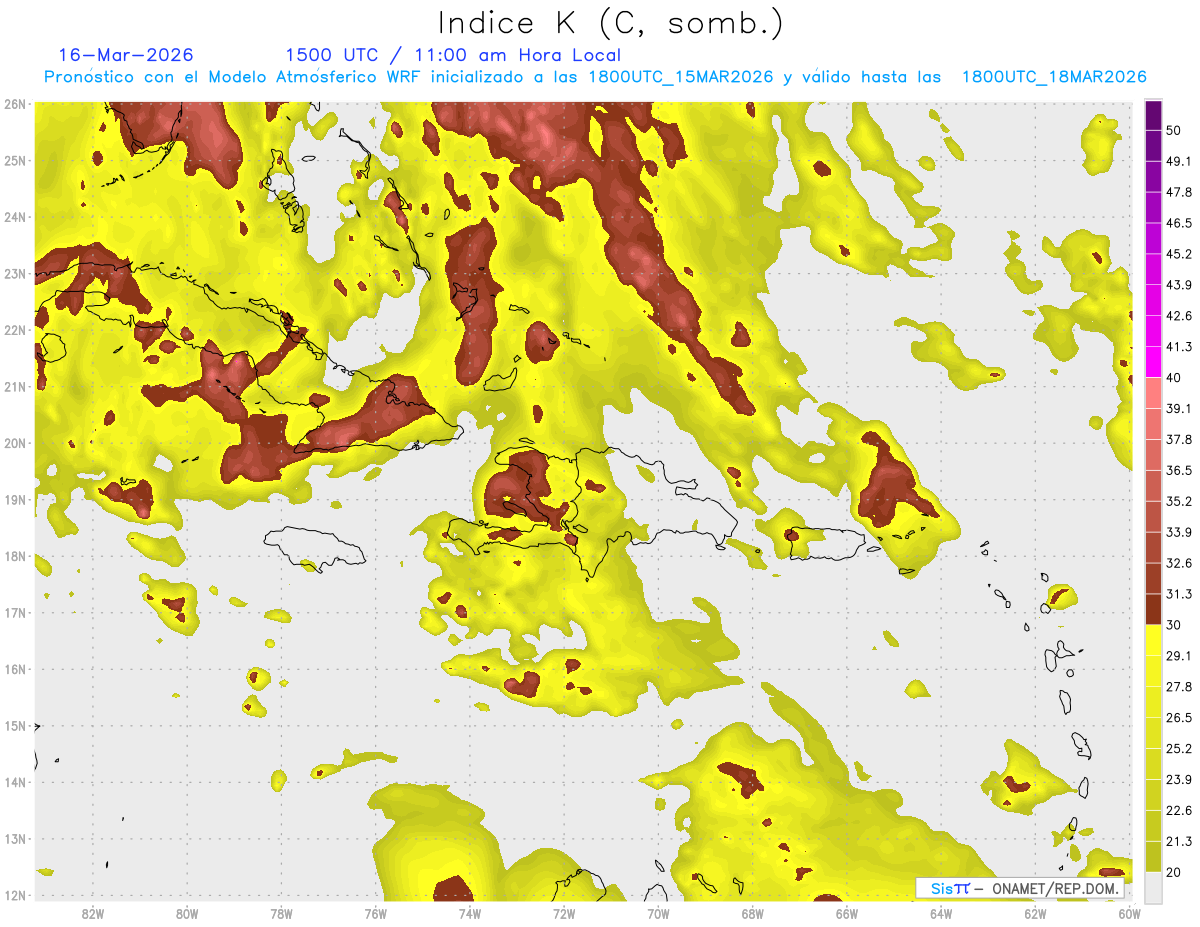Click the Jamaica island outline on map
This screenshot has height=927, width=1200.
point(314,548)
